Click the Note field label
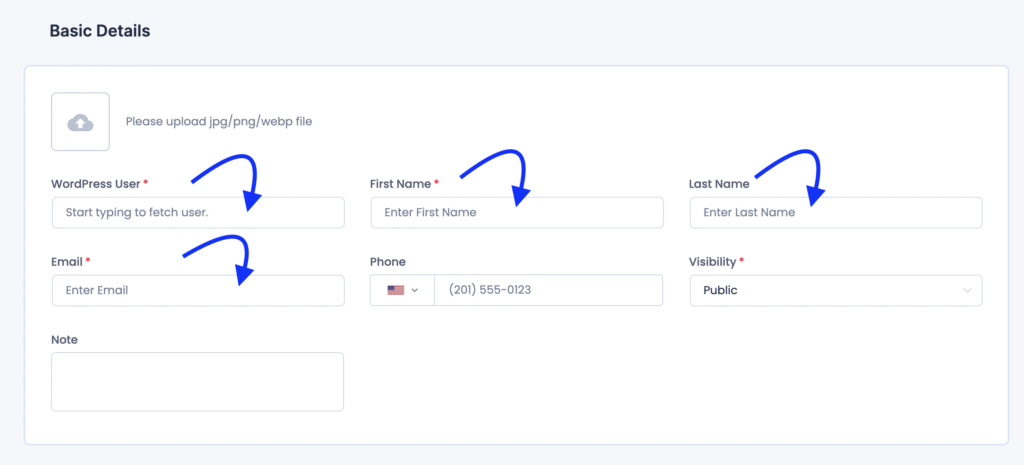The height and width of the screenshot is (465, 1024). [x=64, y=340]
